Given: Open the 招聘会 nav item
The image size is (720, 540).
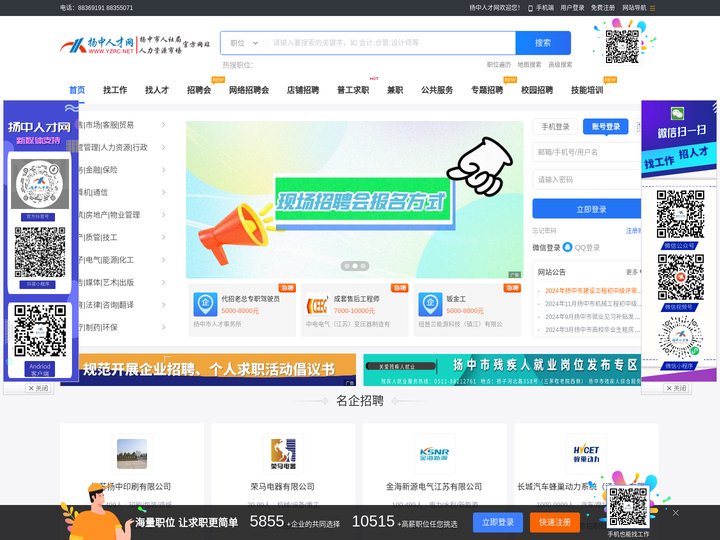Looking at the screenshot, I should [199, 90].
